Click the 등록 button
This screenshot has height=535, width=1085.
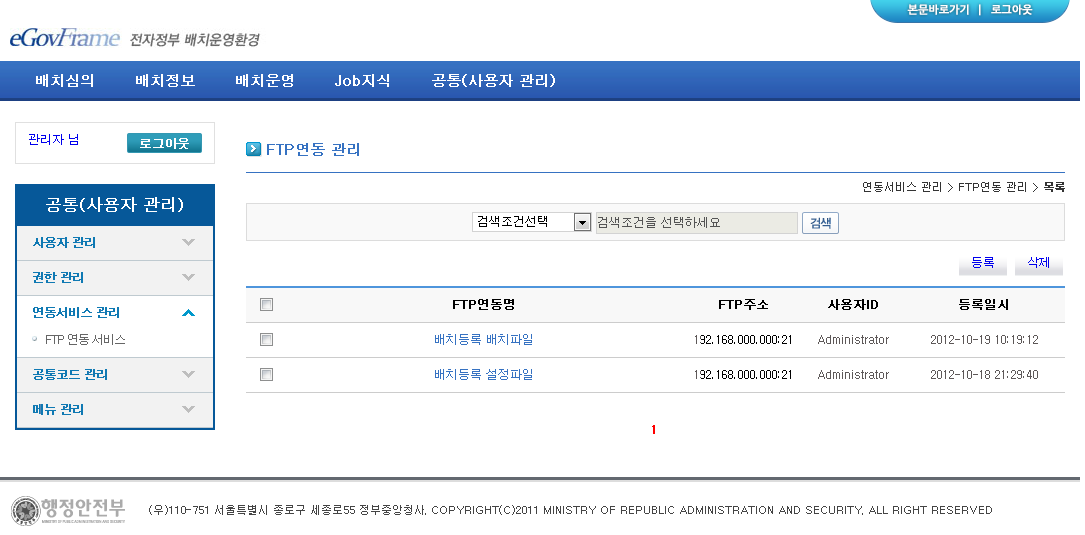982,263
